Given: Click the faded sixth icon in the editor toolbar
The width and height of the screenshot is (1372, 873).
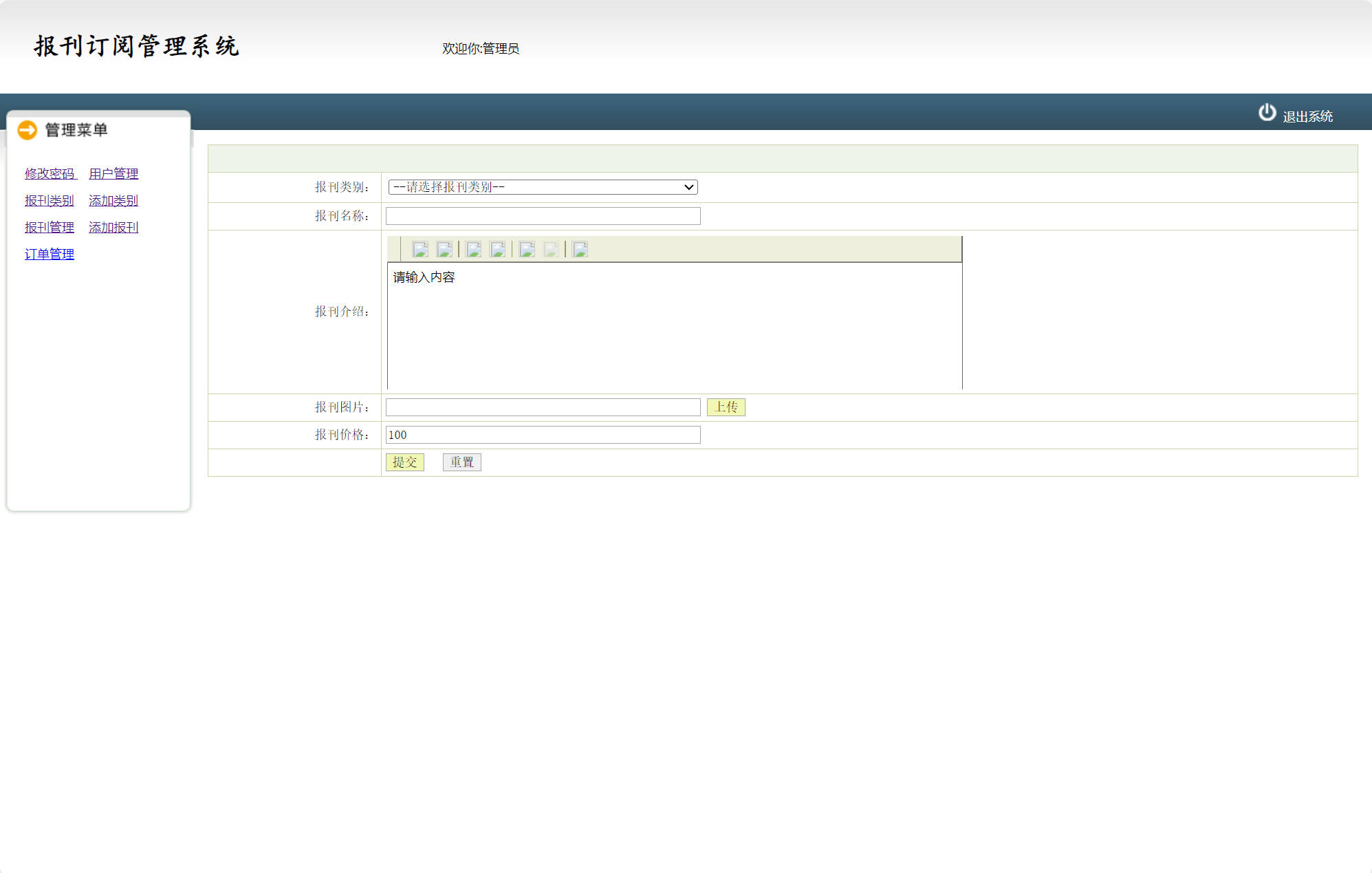Looking at the screenshot, I should click(x=551, y=249).
